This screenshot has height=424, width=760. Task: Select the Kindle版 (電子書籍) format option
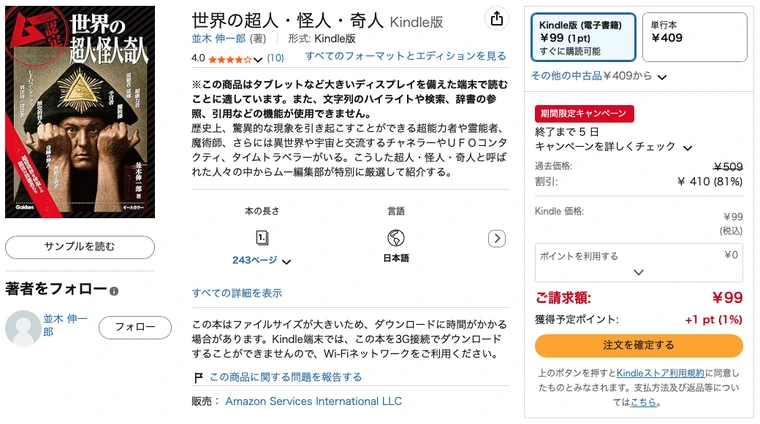click(x=583, y=37)
